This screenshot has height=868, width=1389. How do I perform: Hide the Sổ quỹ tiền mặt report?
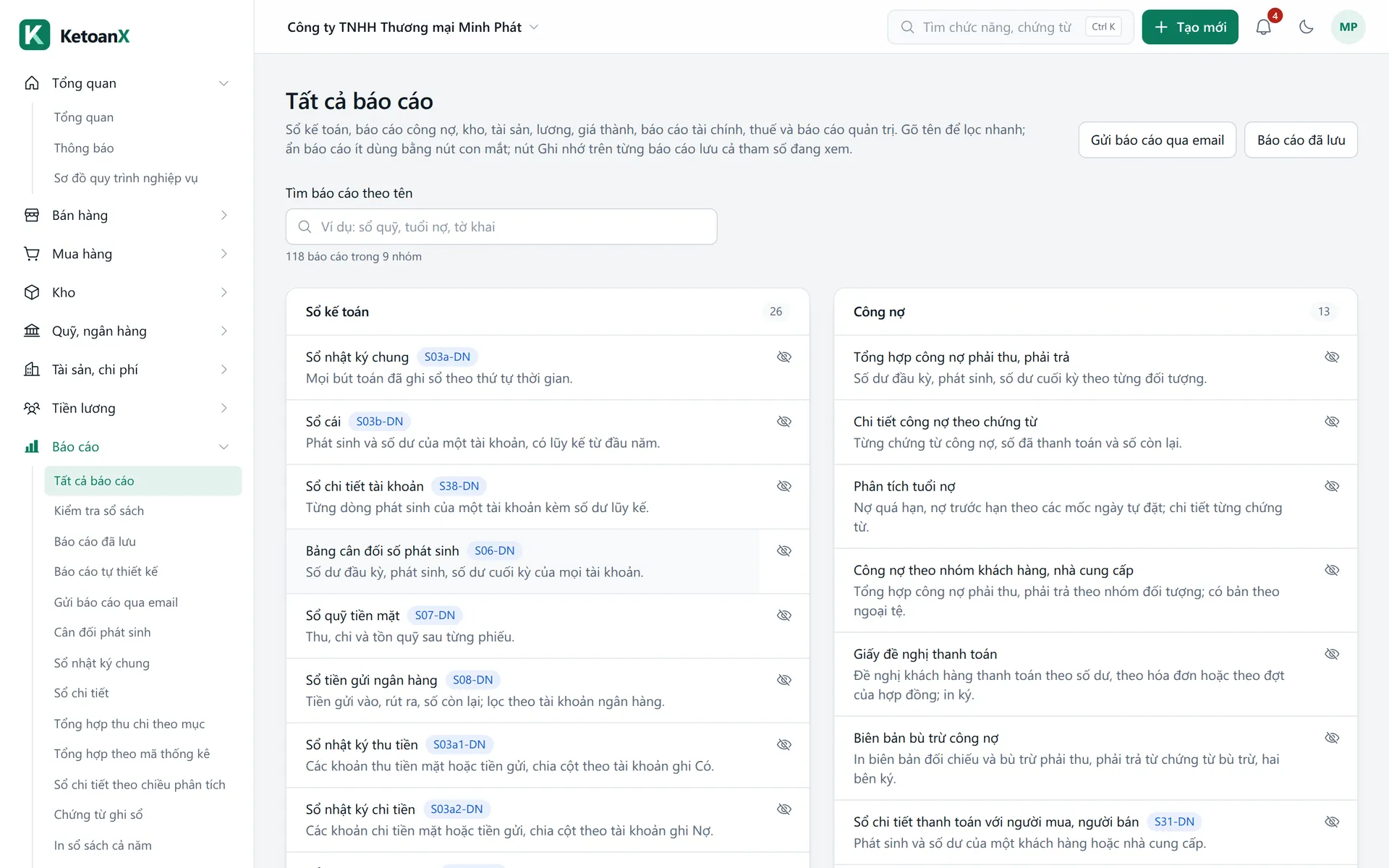coord(783,616)
